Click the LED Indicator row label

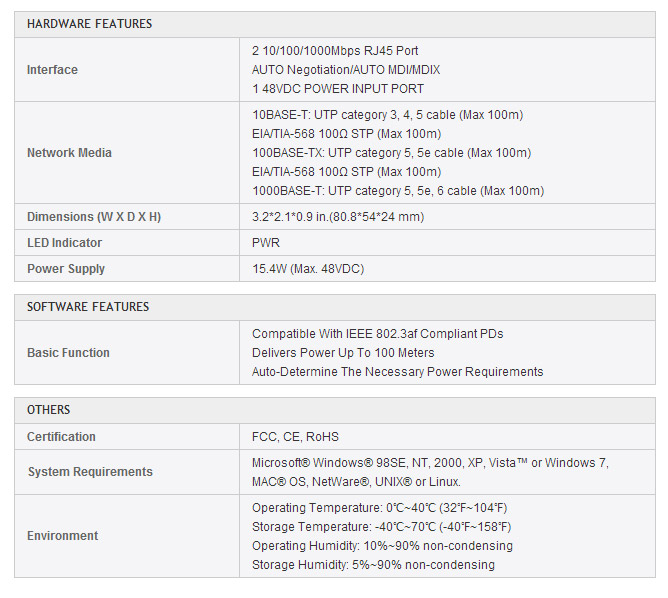(x=64, y=243)
